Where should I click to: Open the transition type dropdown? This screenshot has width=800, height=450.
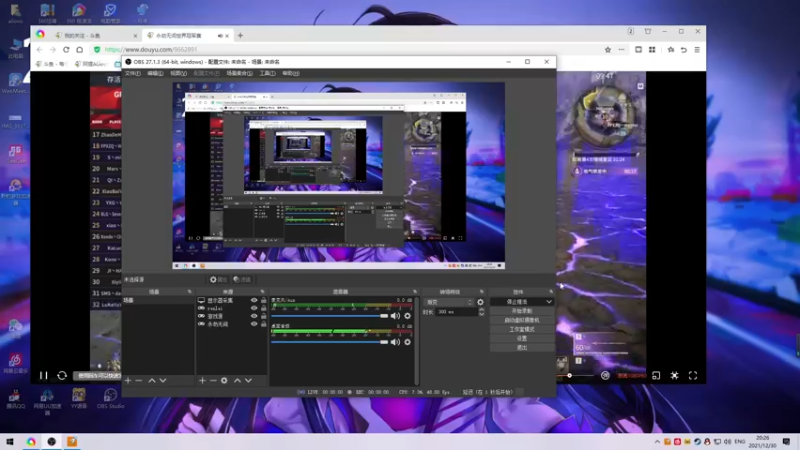pos(449,302)
